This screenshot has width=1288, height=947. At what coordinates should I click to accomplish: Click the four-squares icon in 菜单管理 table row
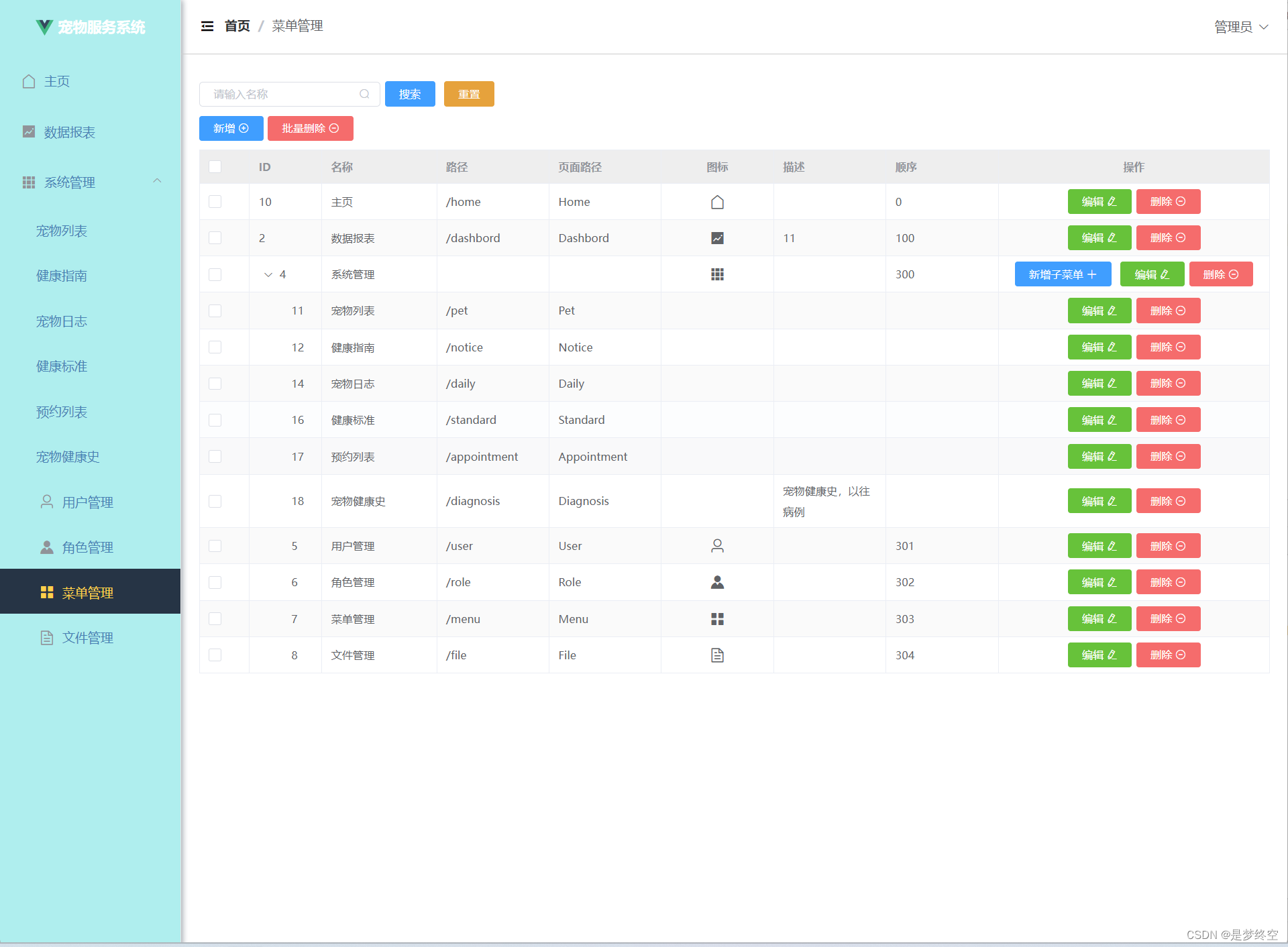coord(717,619)
